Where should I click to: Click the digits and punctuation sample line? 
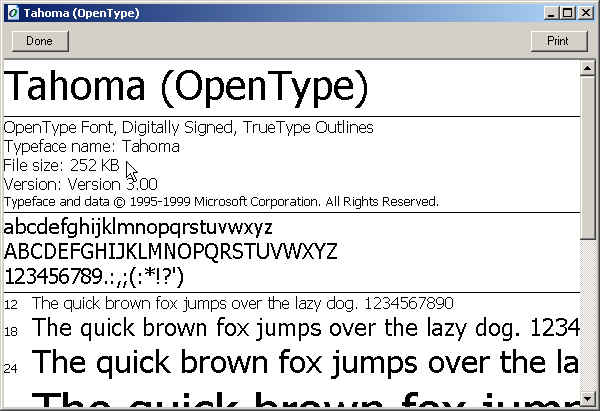pyautogui.click(x=94, y=277)
